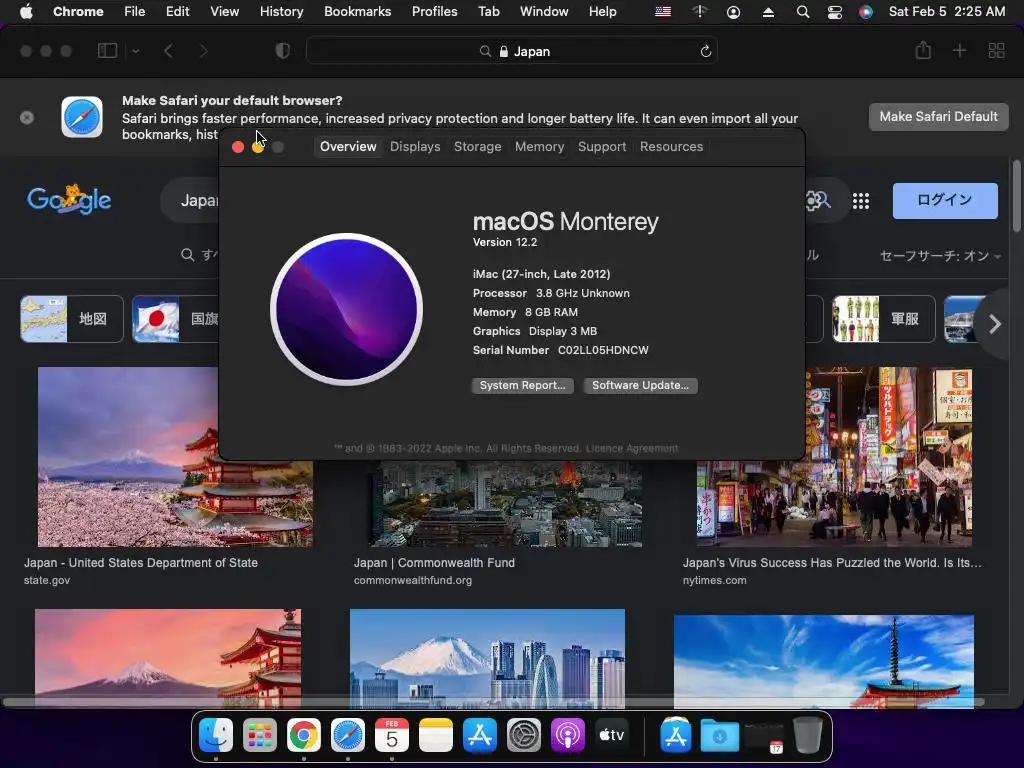Open Japan Commonwealth Fund result link
Image resolution: width=1024 pixels, height=768 pixels.
click(x=434, y=563)
